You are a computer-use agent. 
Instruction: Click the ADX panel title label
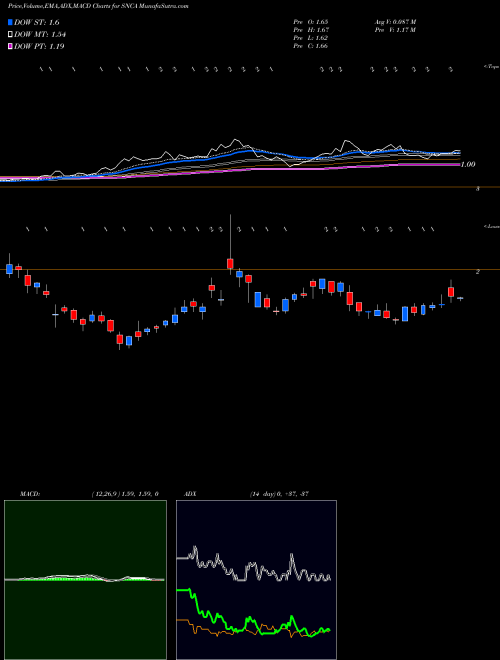point(190,494)
